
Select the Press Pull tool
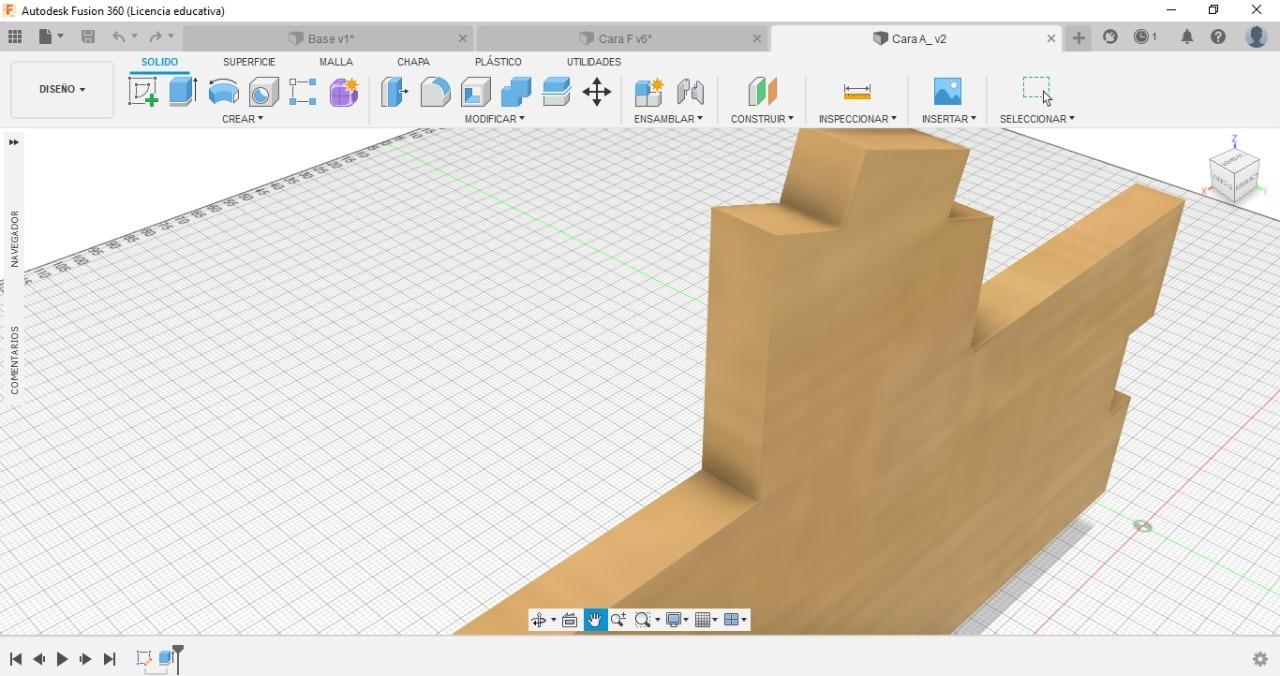point(395,92)
